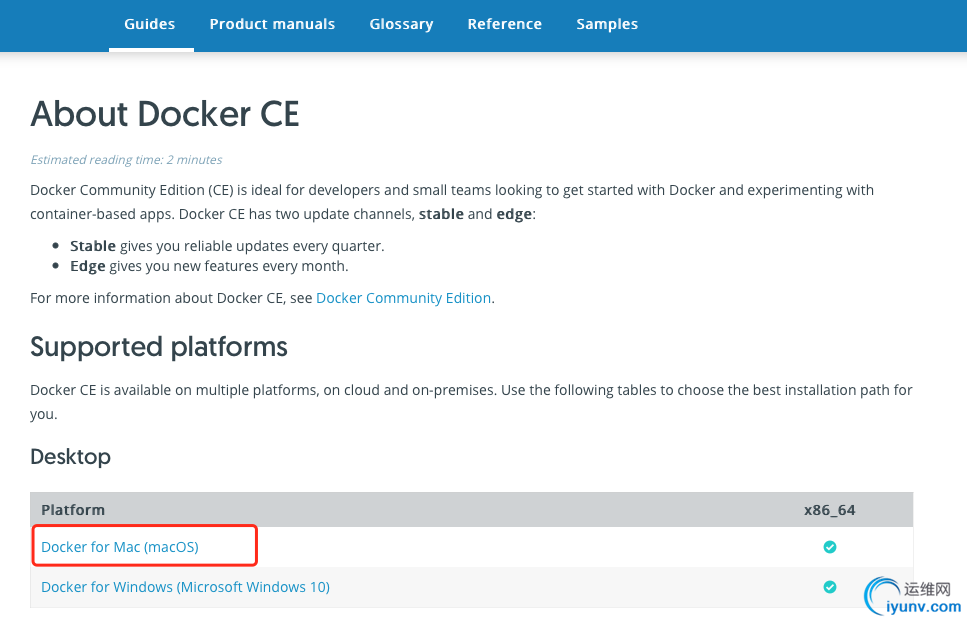
Task: Open Docker for Windows (Microsoft Windows 10) link
Action: [185, 587]
